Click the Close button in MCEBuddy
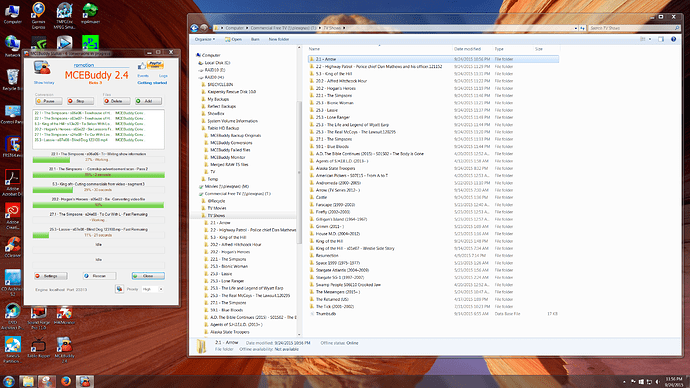690x388 pixels. pos(148,276)
